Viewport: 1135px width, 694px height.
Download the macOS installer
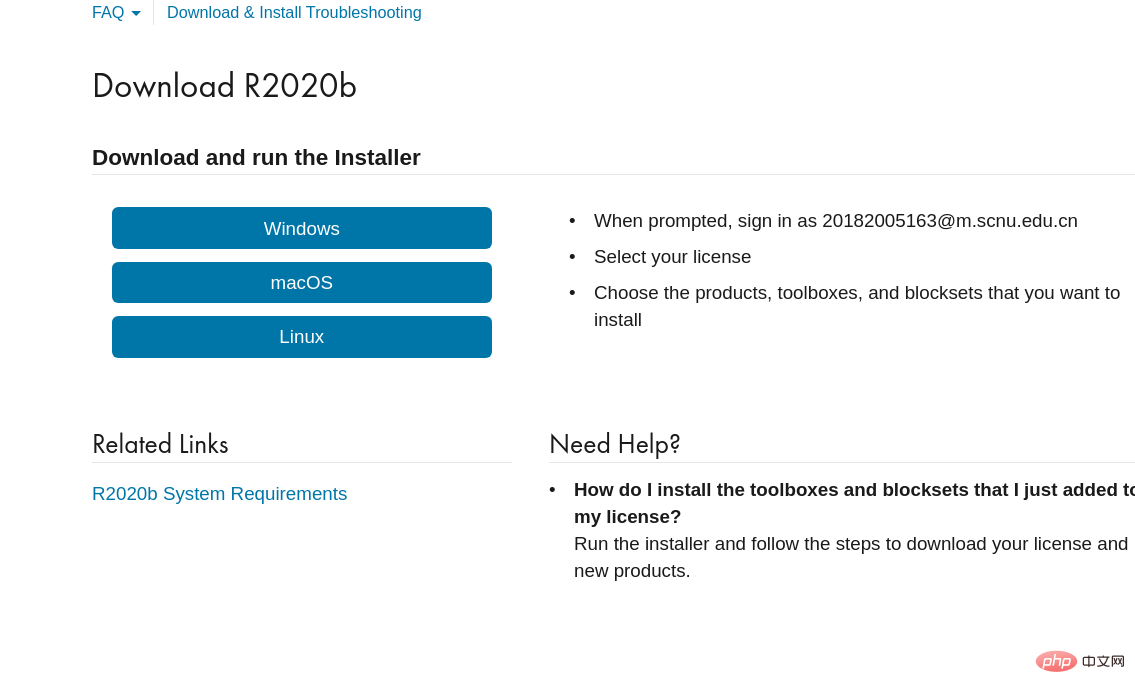301,283
